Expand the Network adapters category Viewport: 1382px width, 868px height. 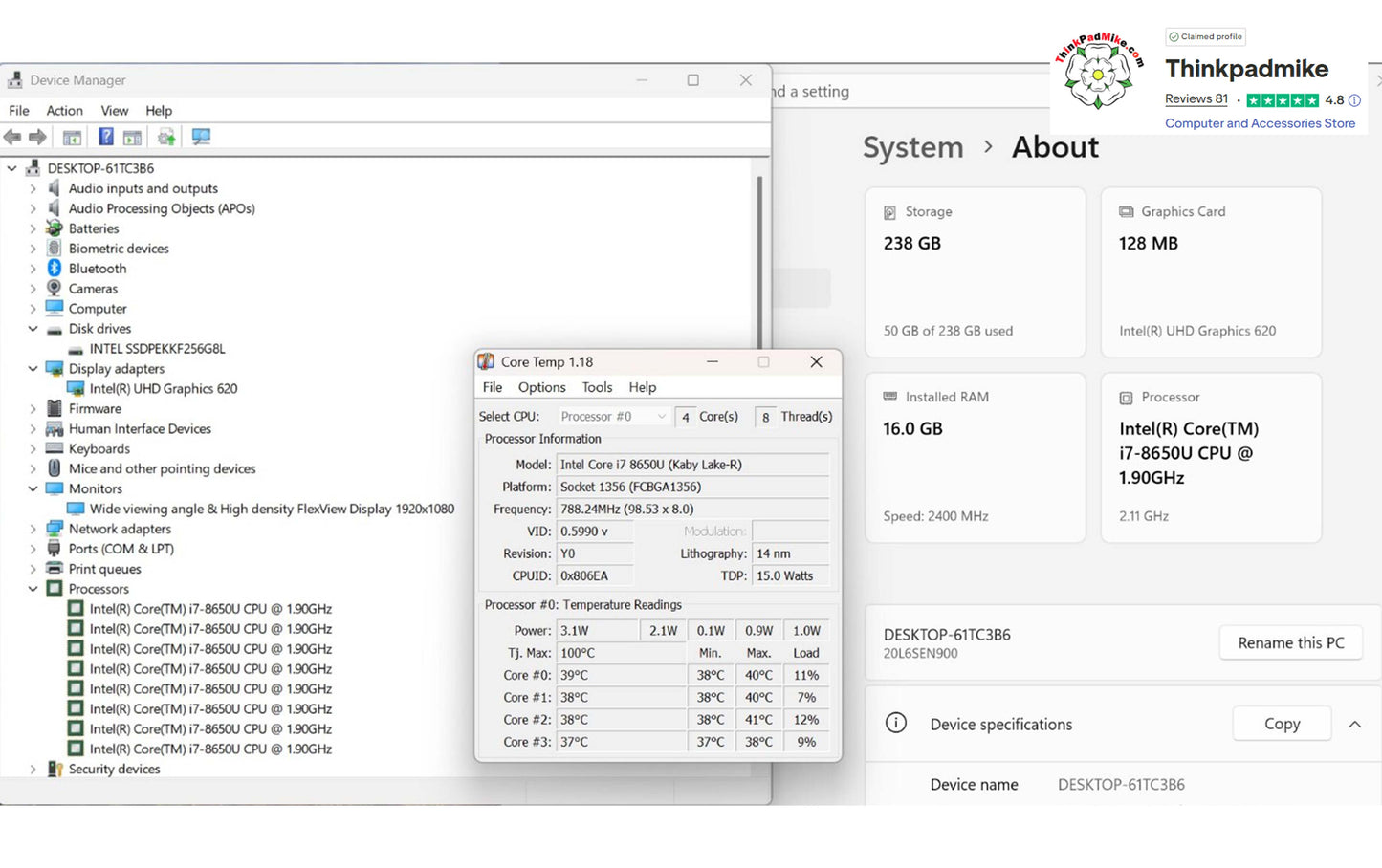(33, 529)
